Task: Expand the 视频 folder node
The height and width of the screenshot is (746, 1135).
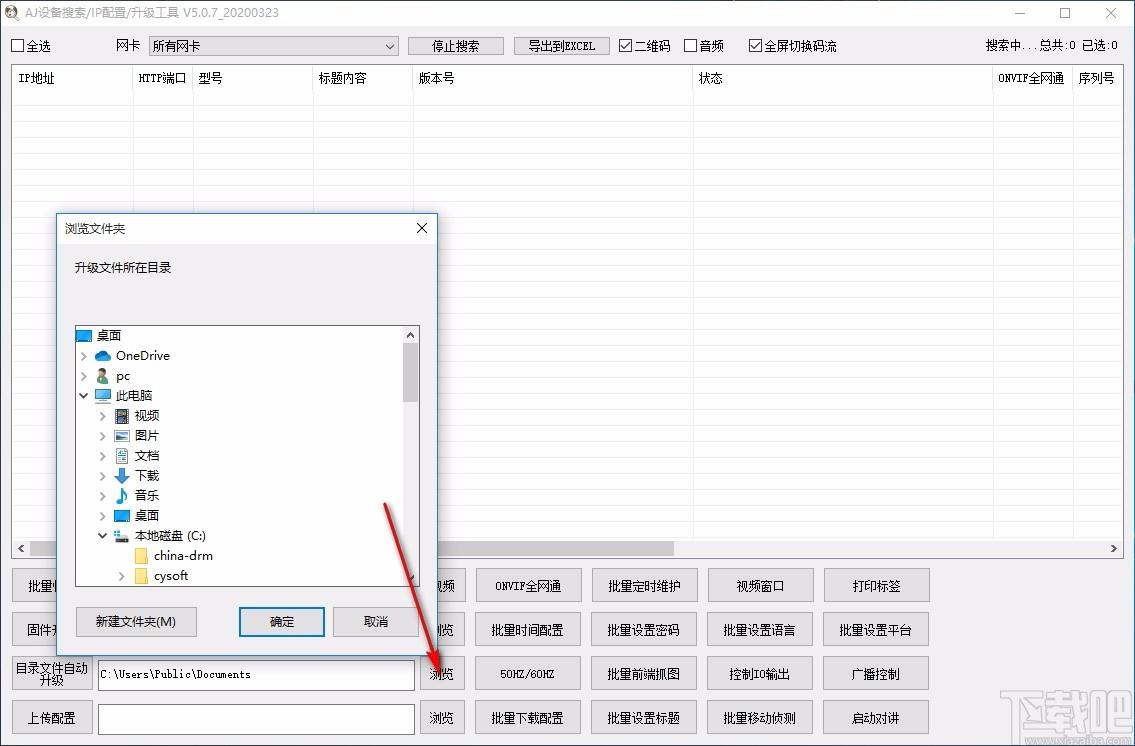Action: [x=102, y=416]
